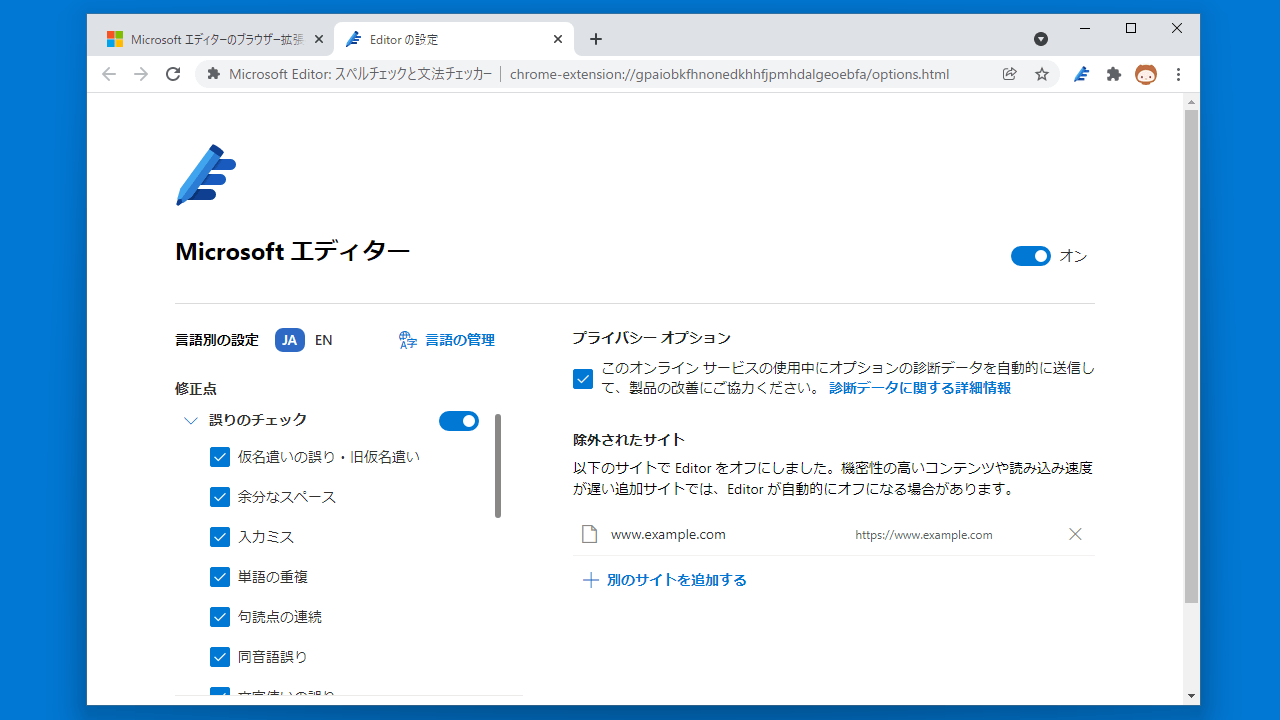The width and height of the screenshot is (1280, 720).
Task: Remove www.example.com with the X icon
Action: [x=1075, y=534]
